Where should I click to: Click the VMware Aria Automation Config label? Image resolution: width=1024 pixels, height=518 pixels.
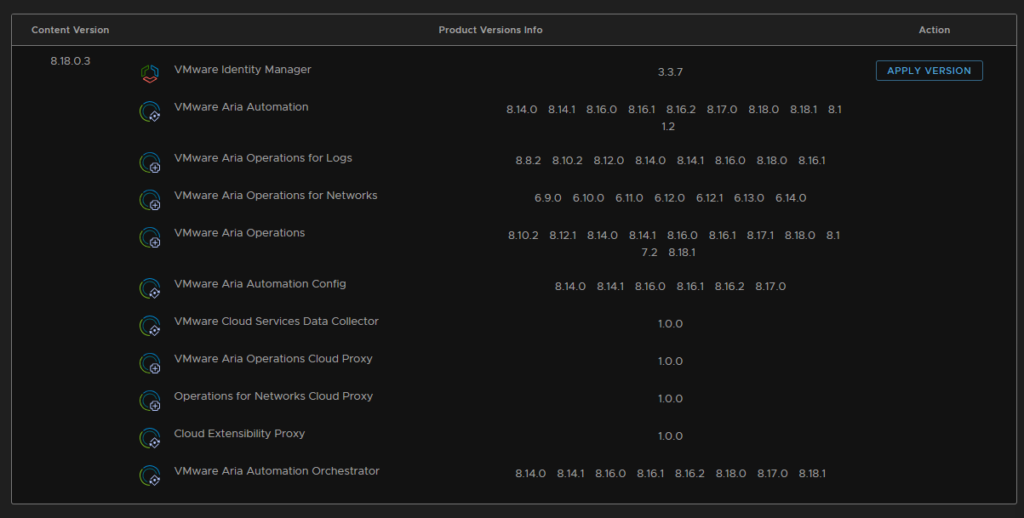[260, 283]
